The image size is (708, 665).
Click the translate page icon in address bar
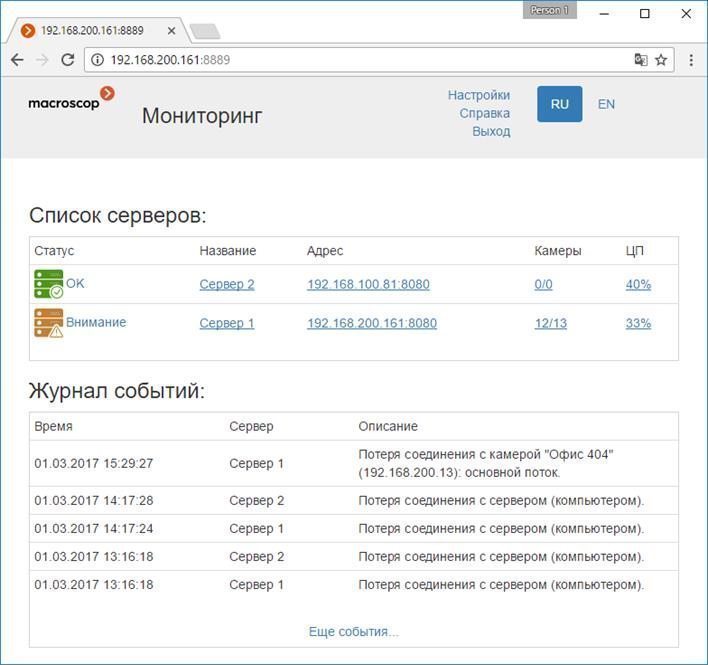(x=640, y=60)
